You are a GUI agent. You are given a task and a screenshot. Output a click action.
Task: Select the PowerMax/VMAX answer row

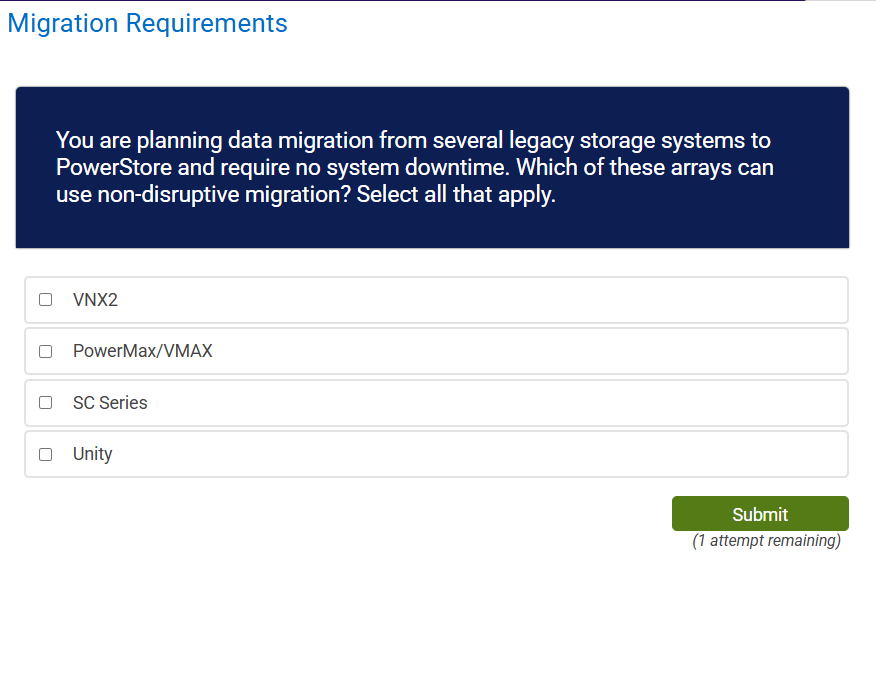click(435, 350)
